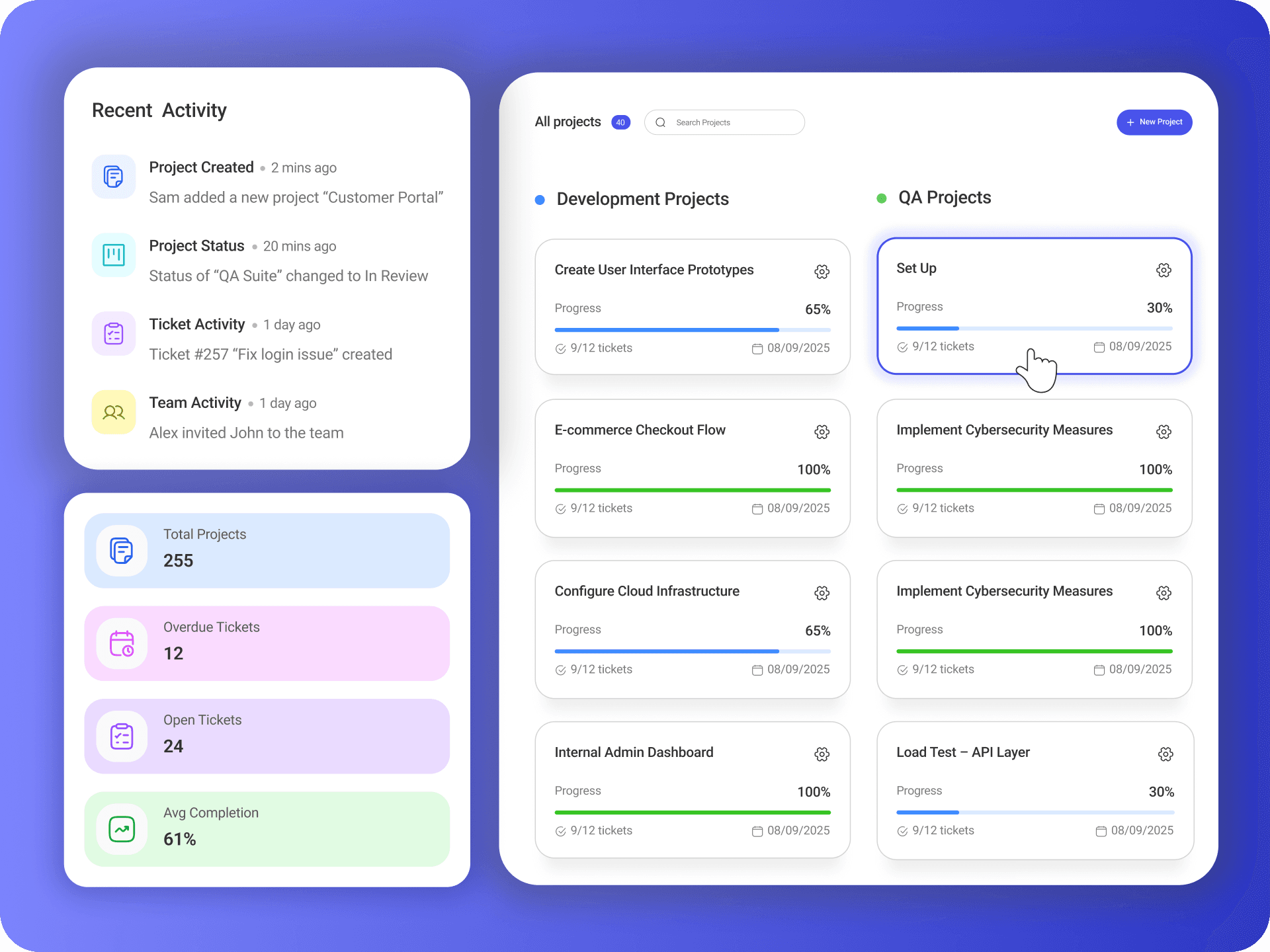Click the Project Created activity icon

click(114, 177)
